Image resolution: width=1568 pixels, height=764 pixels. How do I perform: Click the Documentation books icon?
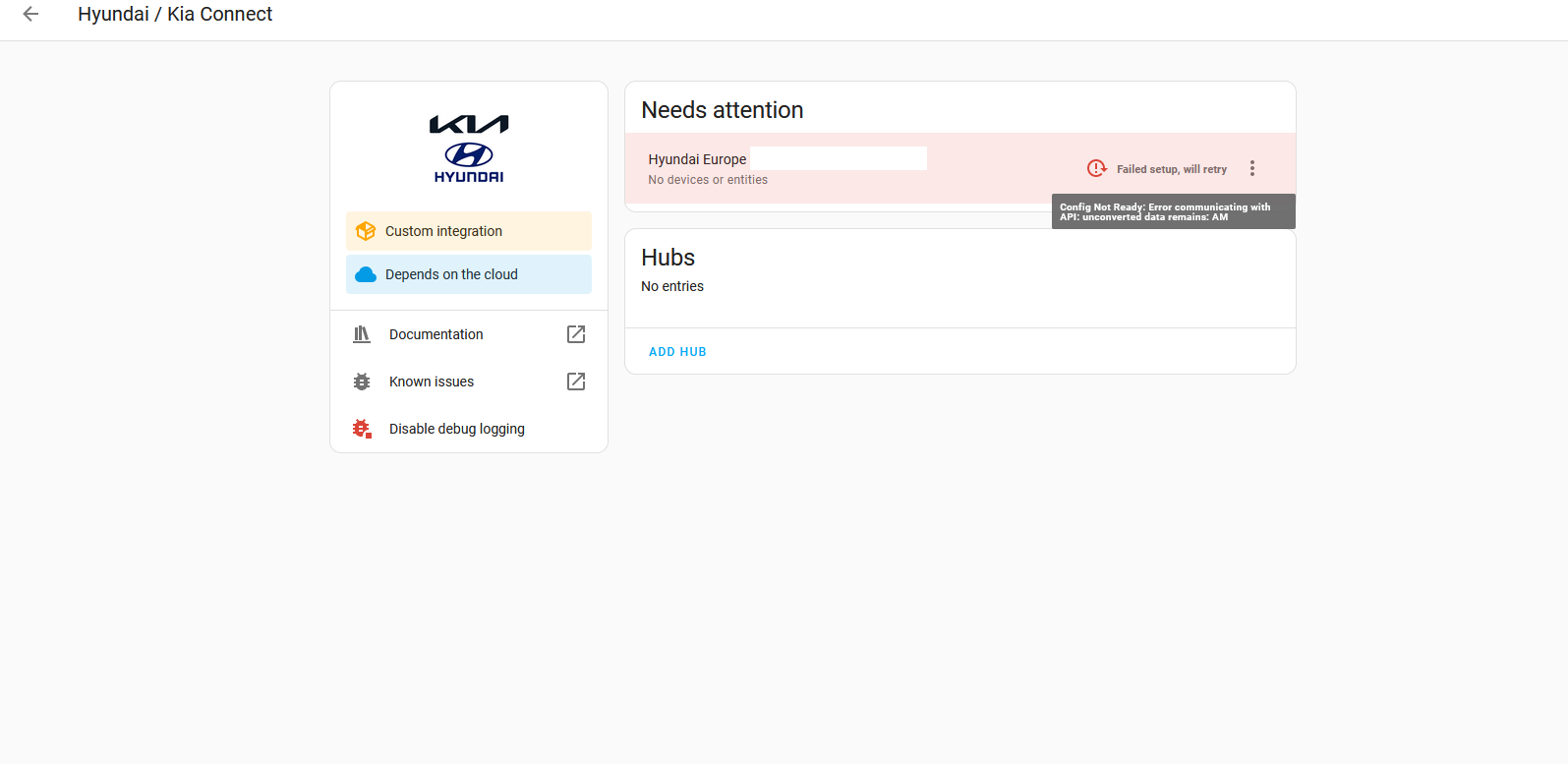[361, 334]
